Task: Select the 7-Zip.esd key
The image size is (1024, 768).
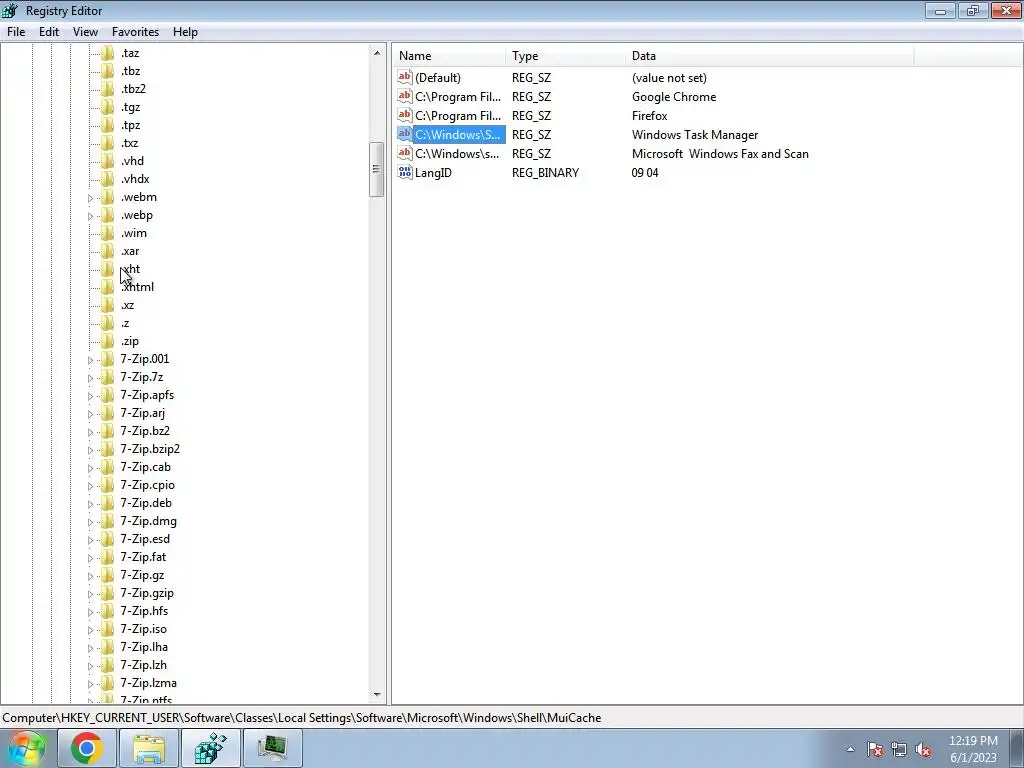Action: [x=145, y=539]
